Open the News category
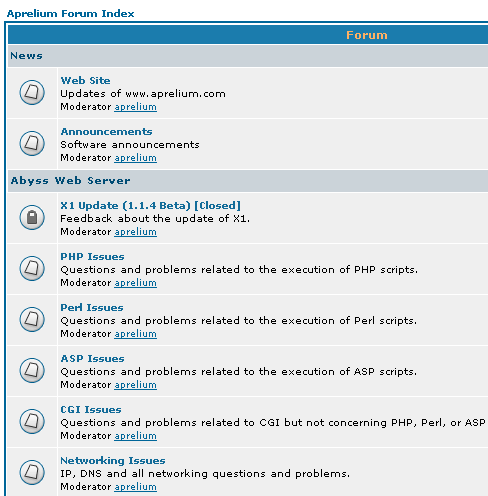The width and height of the screenshot is (488, 496). [26, 56]
